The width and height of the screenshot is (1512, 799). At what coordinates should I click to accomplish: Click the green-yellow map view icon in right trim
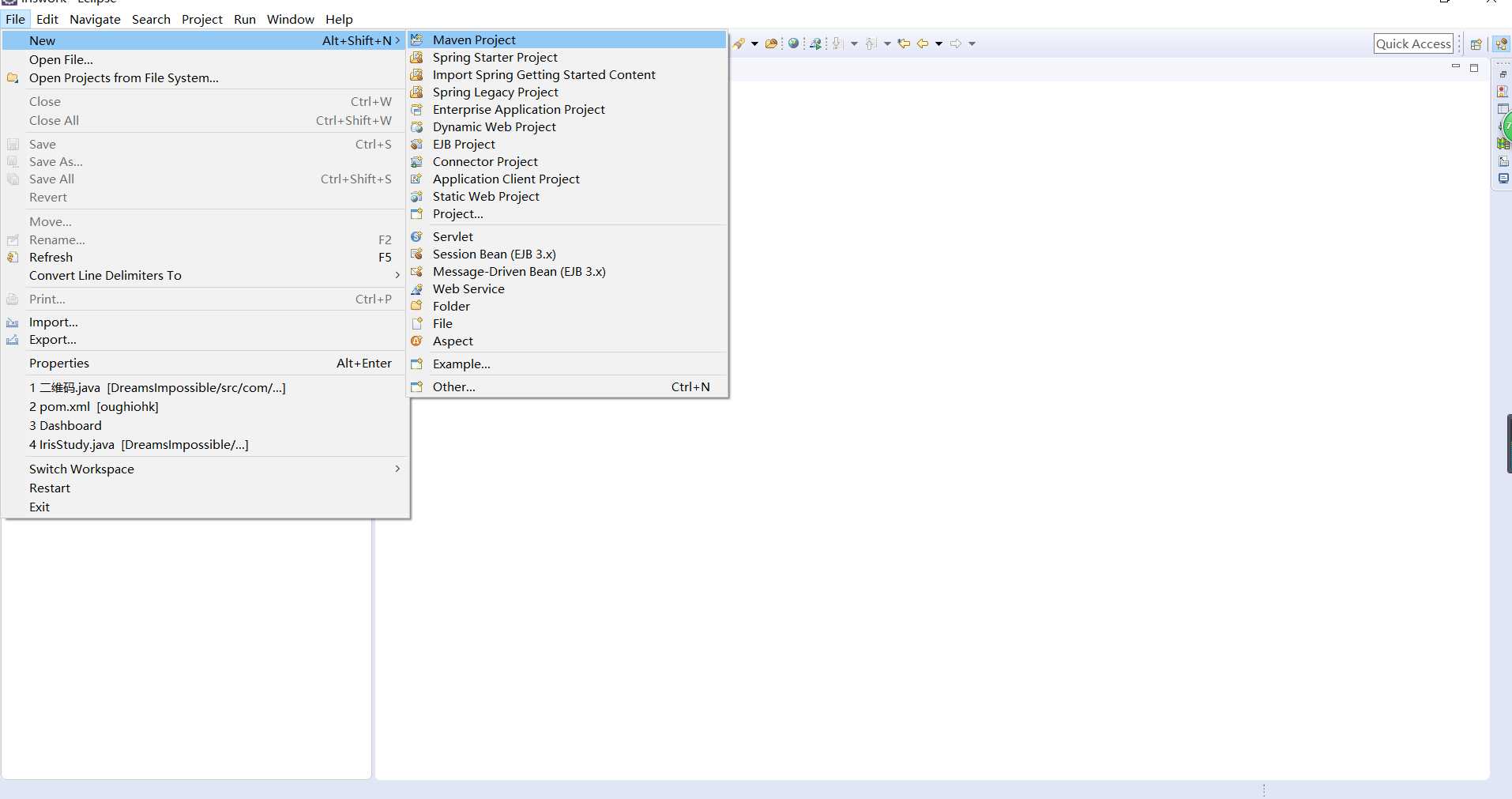tap(1503, 143)
